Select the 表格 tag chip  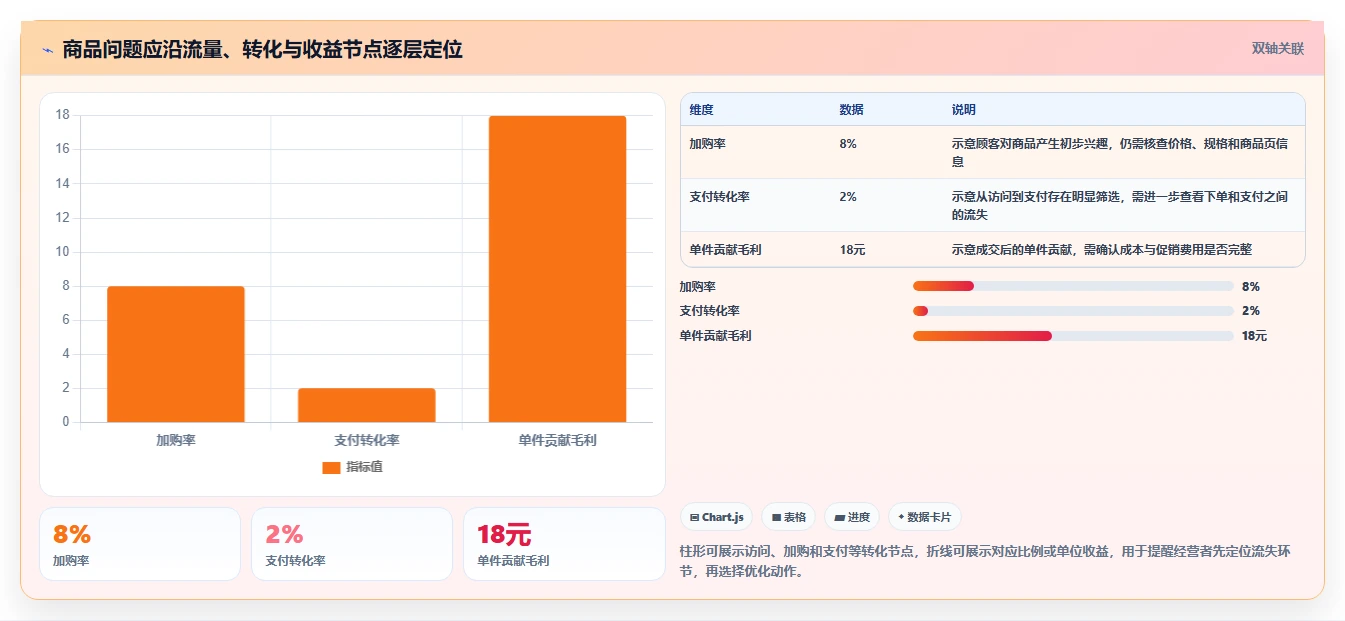click(x=789, y=517)
